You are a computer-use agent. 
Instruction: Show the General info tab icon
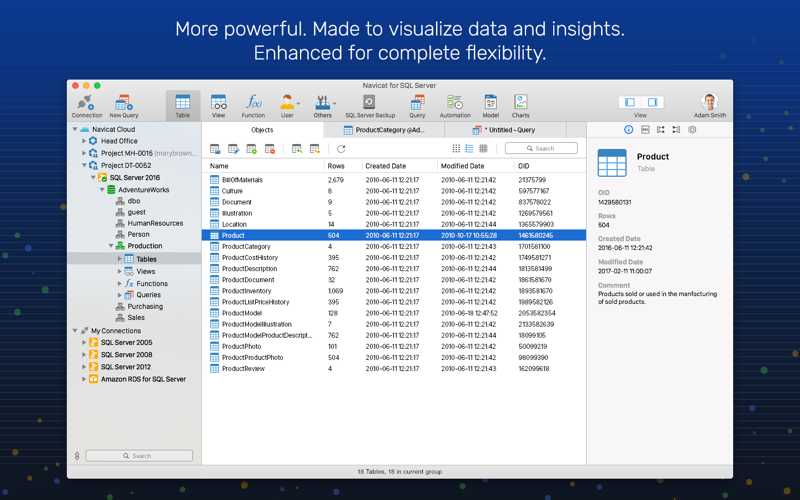tap(629, 130)
